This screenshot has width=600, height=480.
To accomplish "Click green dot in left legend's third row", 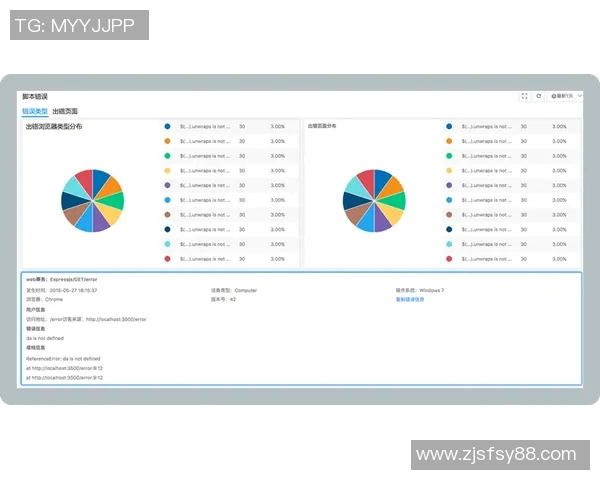I will [x=168, y=156].
